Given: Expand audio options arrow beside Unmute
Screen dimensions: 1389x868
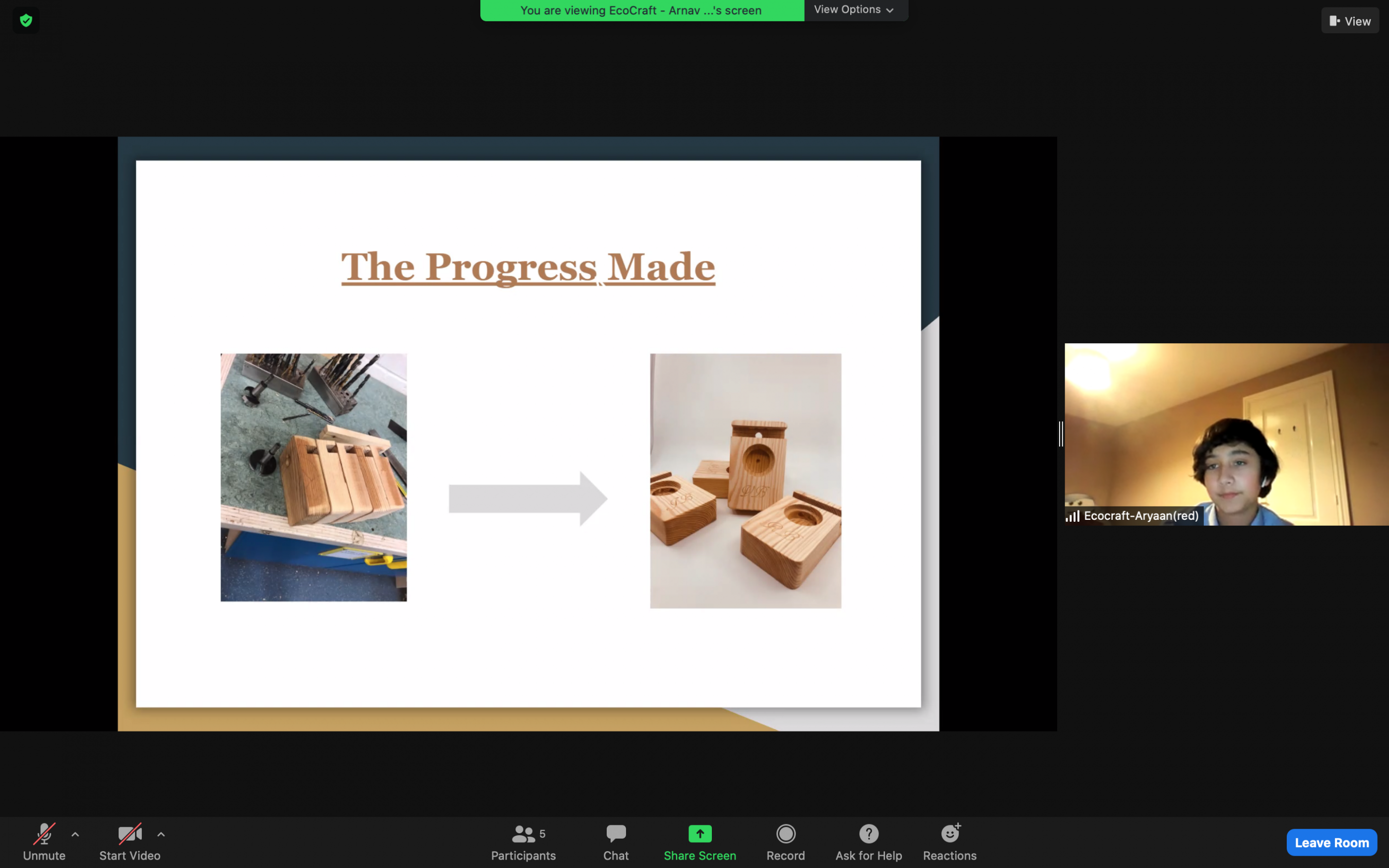Looking at the screenshot, I should click(75, 834).
